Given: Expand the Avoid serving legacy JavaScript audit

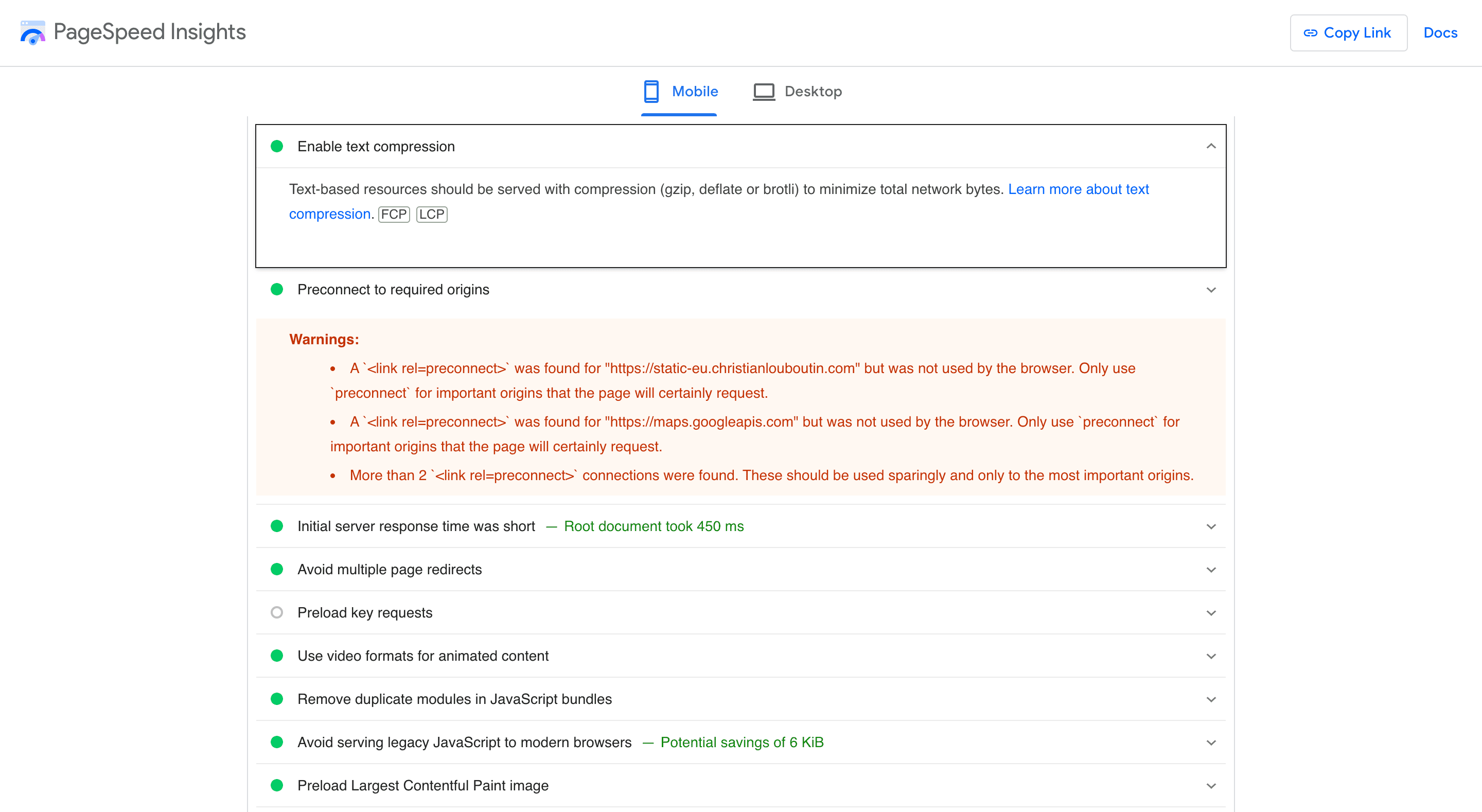Looking at the screenshot, I should pyautogui.click(x=1211, y=743).
